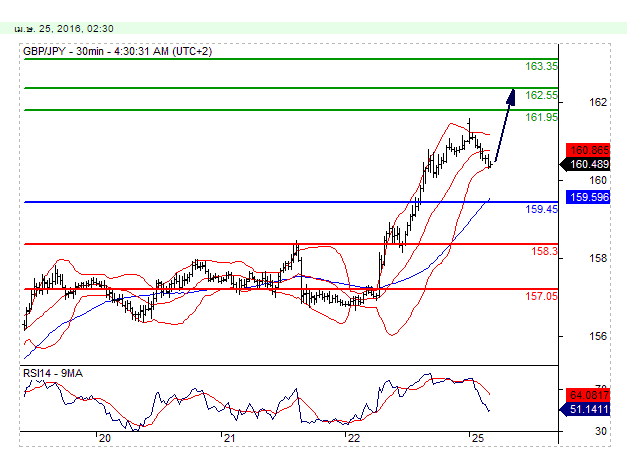
Task: Select the 162.55 resistance level label
Action: click(541, 95)
